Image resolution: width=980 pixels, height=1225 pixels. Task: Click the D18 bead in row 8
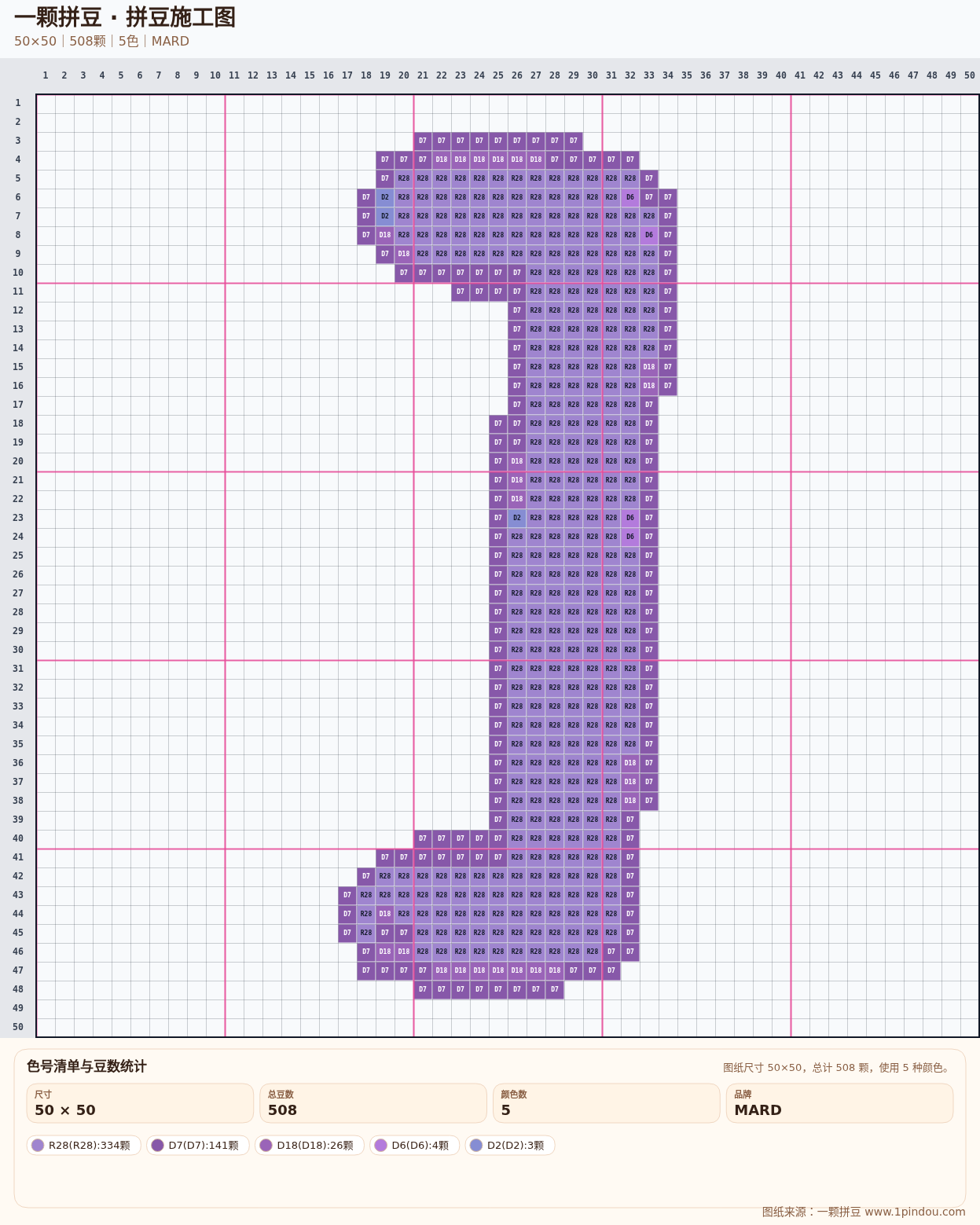385,235
